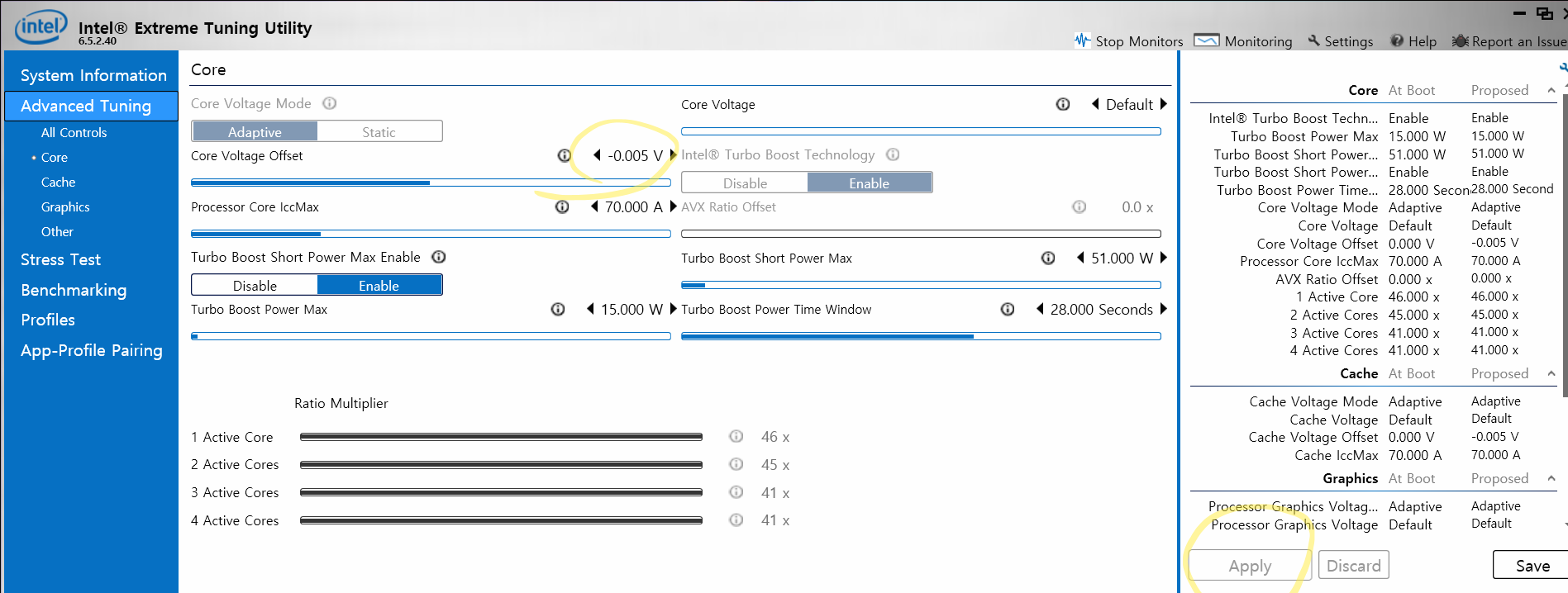Open Other tuning subsection
Screen dimensions: 1568x593
(57, 231)
